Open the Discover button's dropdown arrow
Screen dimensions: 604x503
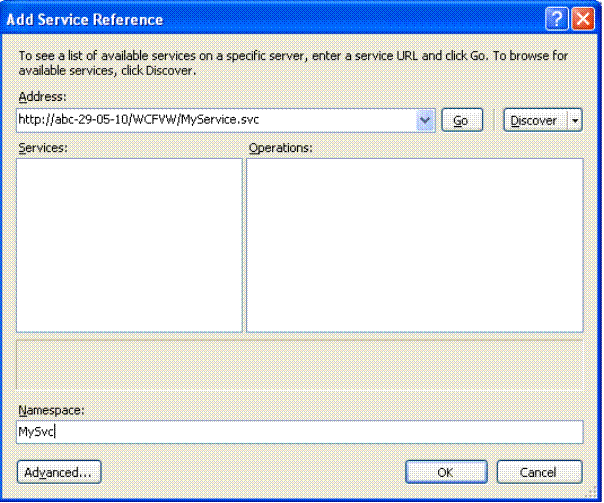[575, 121]
